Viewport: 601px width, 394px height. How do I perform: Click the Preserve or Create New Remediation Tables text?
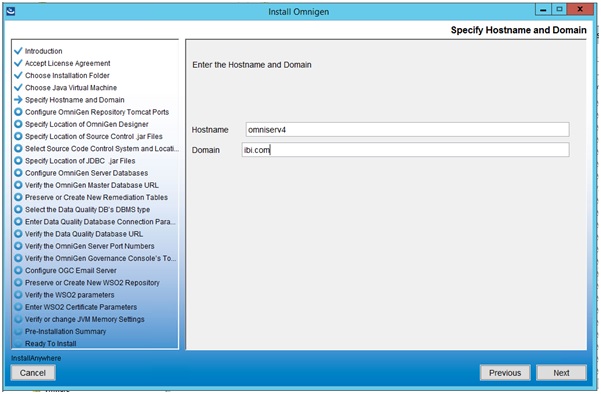96,197
